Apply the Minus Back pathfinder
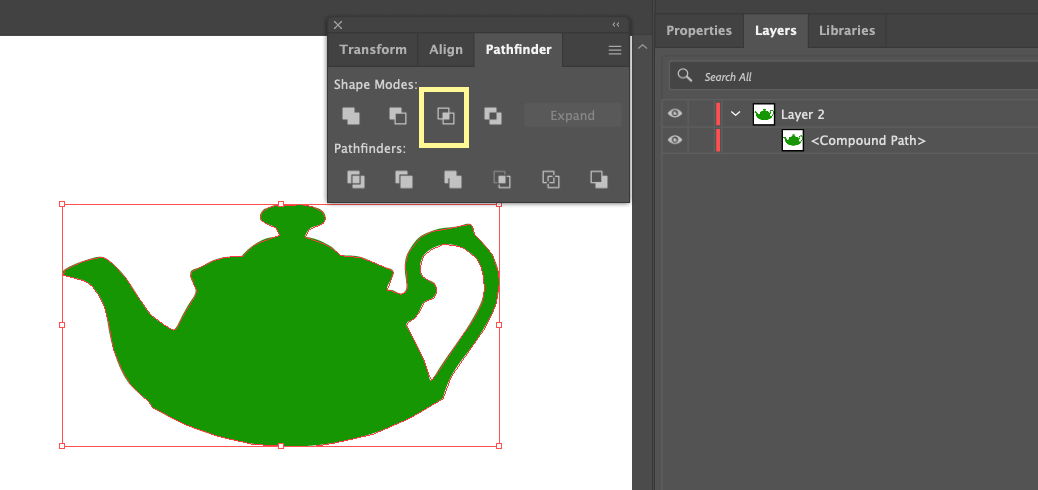The width and height of the screenshot is (1038, 490). [x=599, y=179]
